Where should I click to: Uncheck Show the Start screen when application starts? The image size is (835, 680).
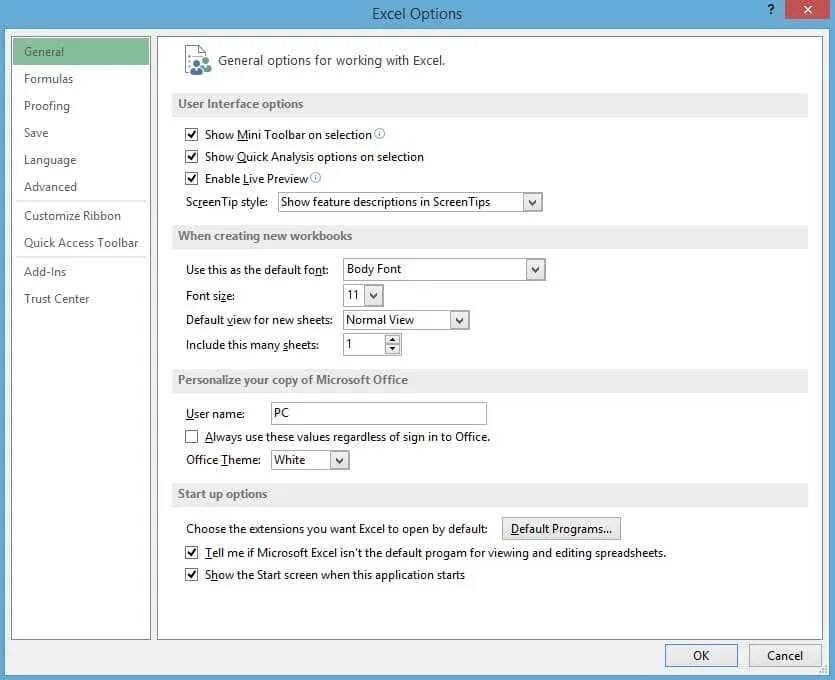[x=191, y=575]
